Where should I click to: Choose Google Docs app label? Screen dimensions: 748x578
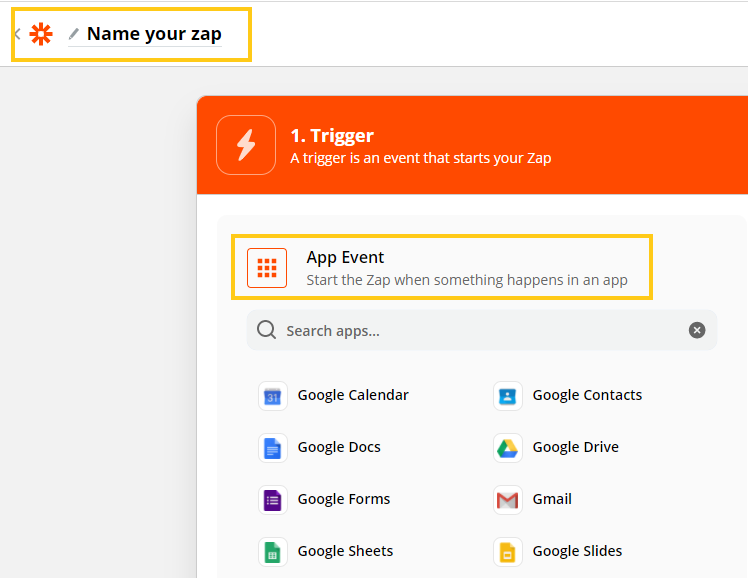(339, 447)
